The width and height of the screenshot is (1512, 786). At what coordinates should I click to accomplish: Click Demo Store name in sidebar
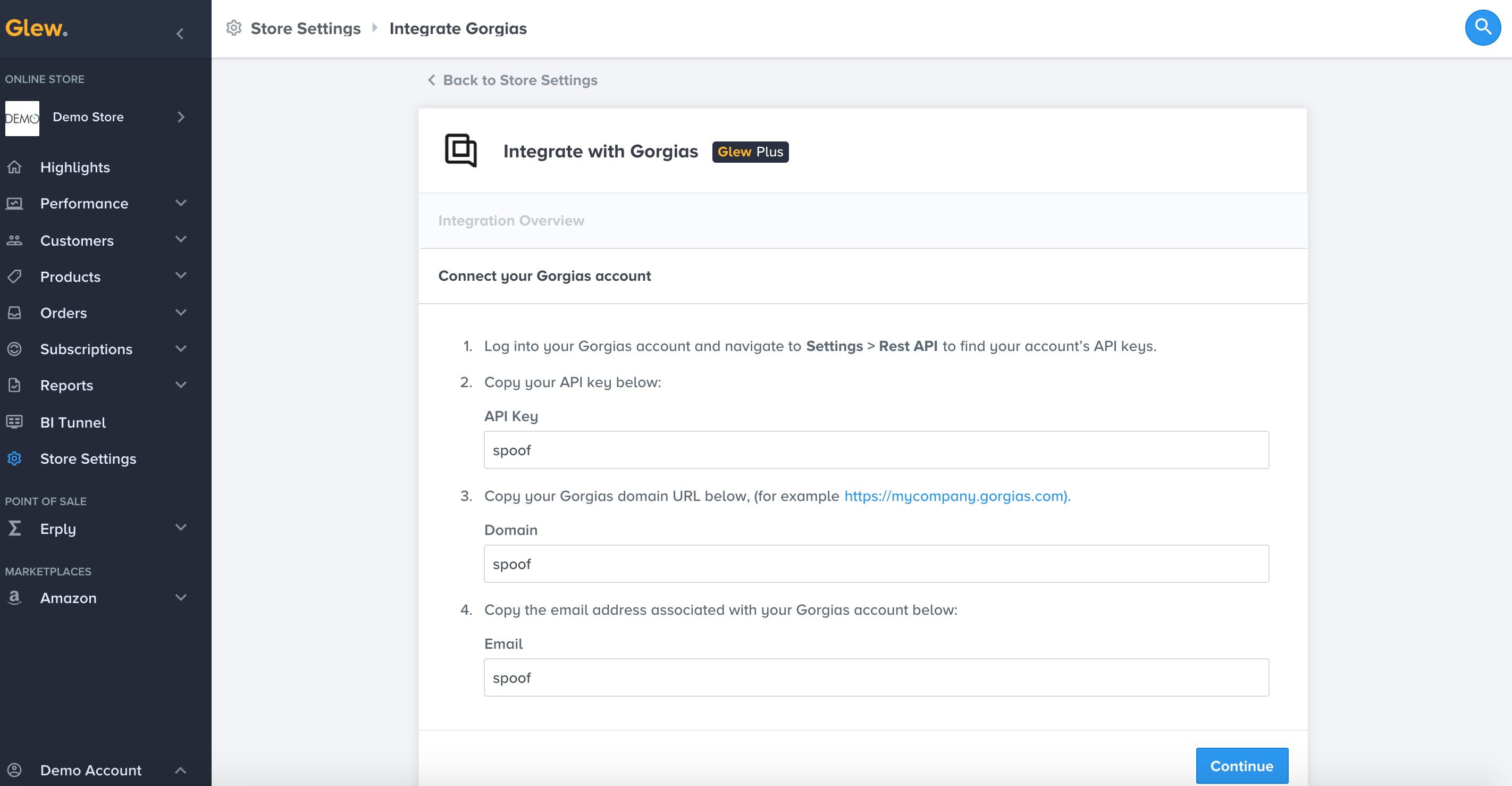(x=88, y=117)
